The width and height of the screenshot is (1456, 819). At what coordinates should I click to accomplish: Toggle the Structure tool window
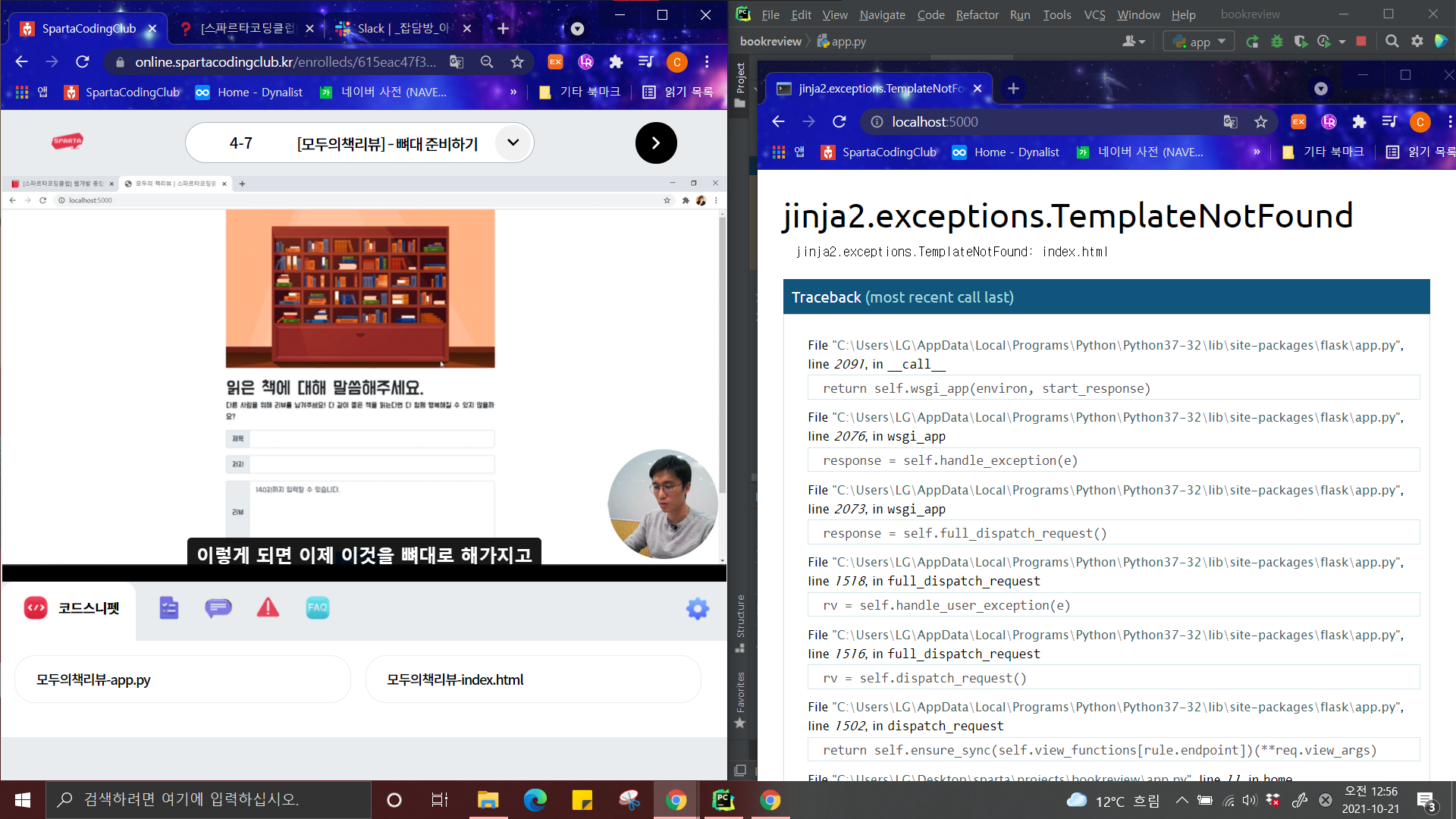point(741,622)
